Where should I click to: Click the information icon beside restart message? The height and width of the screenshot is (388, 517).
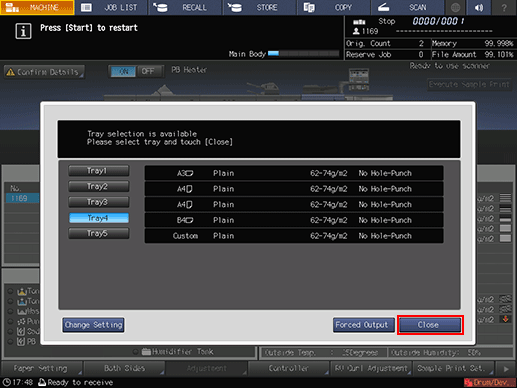click(23, 31)
